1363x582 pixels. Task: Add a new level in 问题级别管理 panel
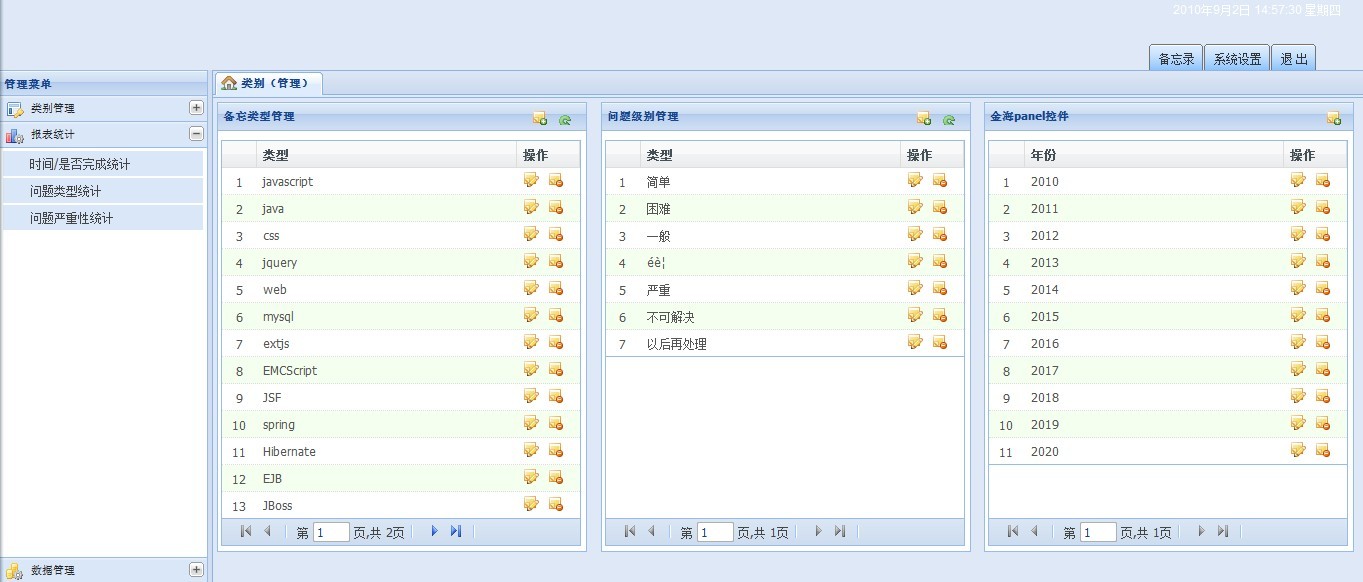tap(923, 119)
